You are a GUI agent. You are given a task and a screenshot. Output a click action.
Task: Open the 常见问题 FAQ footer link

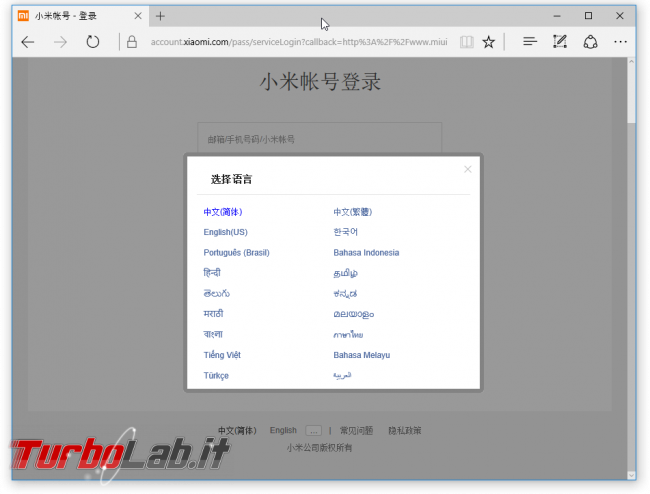tap(356, 431)
